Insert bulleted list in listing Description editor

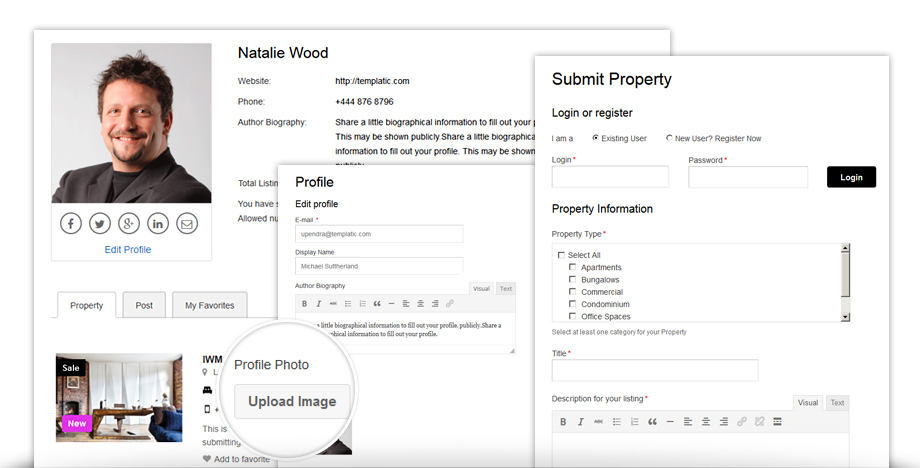[x=617, y=422]
